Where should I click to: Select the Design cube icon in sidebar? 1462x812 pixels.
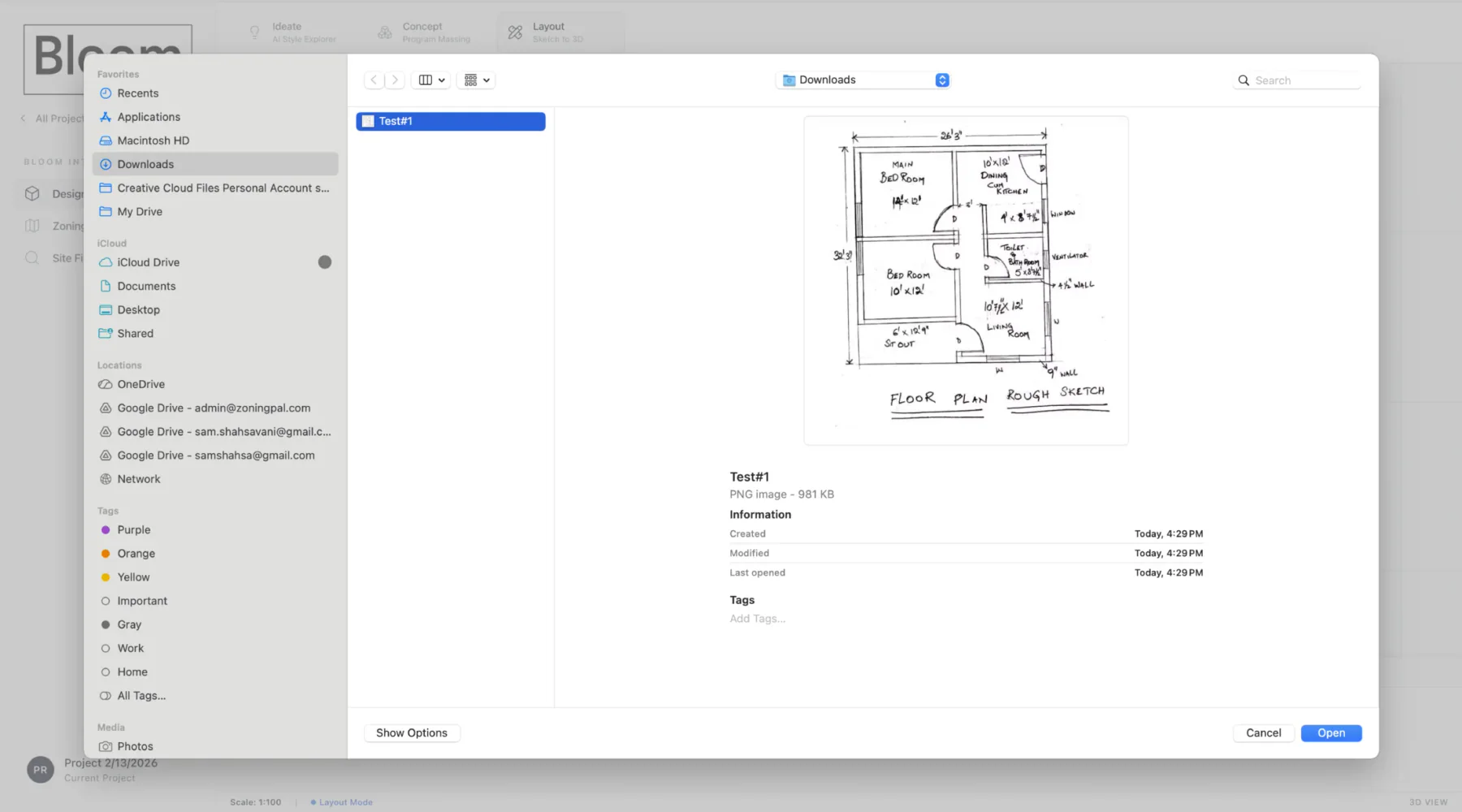(32, 193)
